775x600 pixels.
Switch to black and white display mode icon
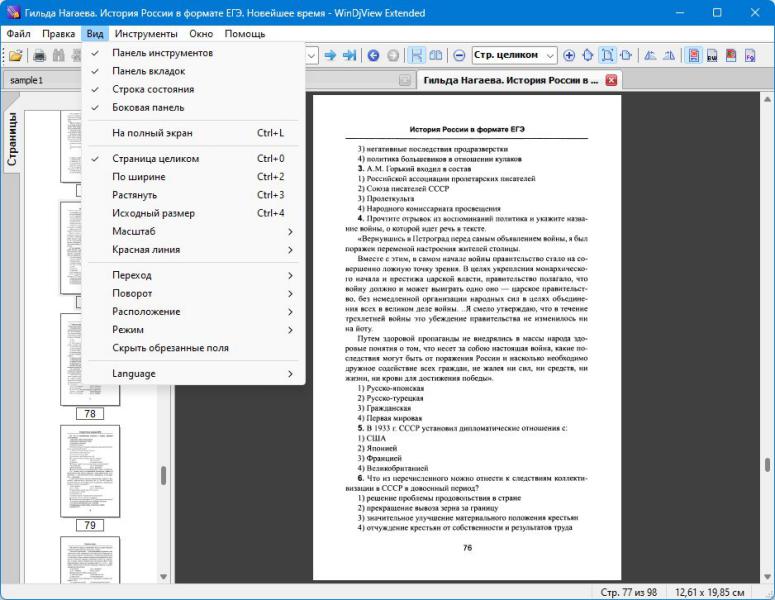coord(712,55)
